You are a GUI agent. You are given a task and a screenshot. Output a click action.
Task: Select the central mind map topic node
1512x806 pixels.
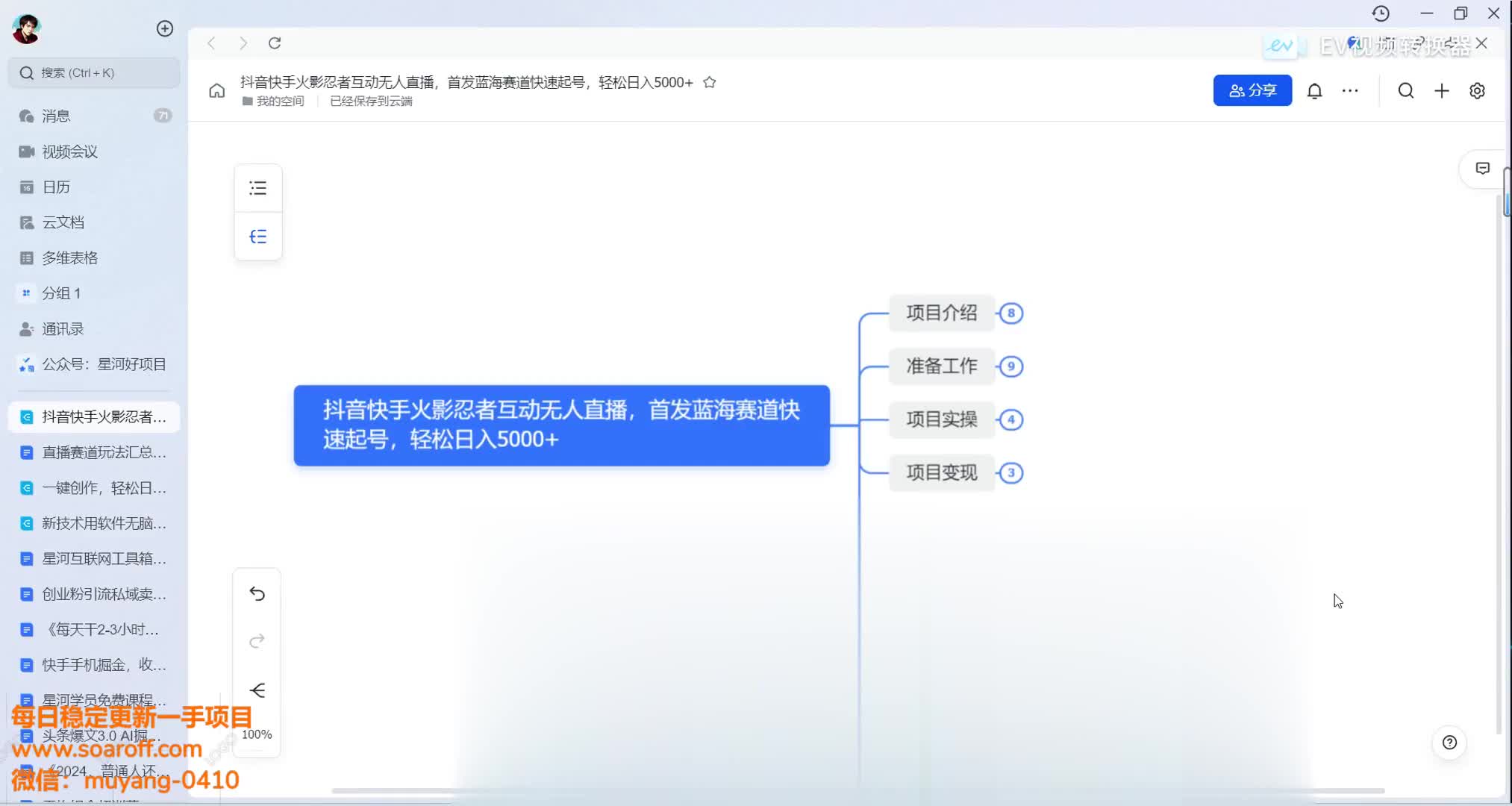562,425
